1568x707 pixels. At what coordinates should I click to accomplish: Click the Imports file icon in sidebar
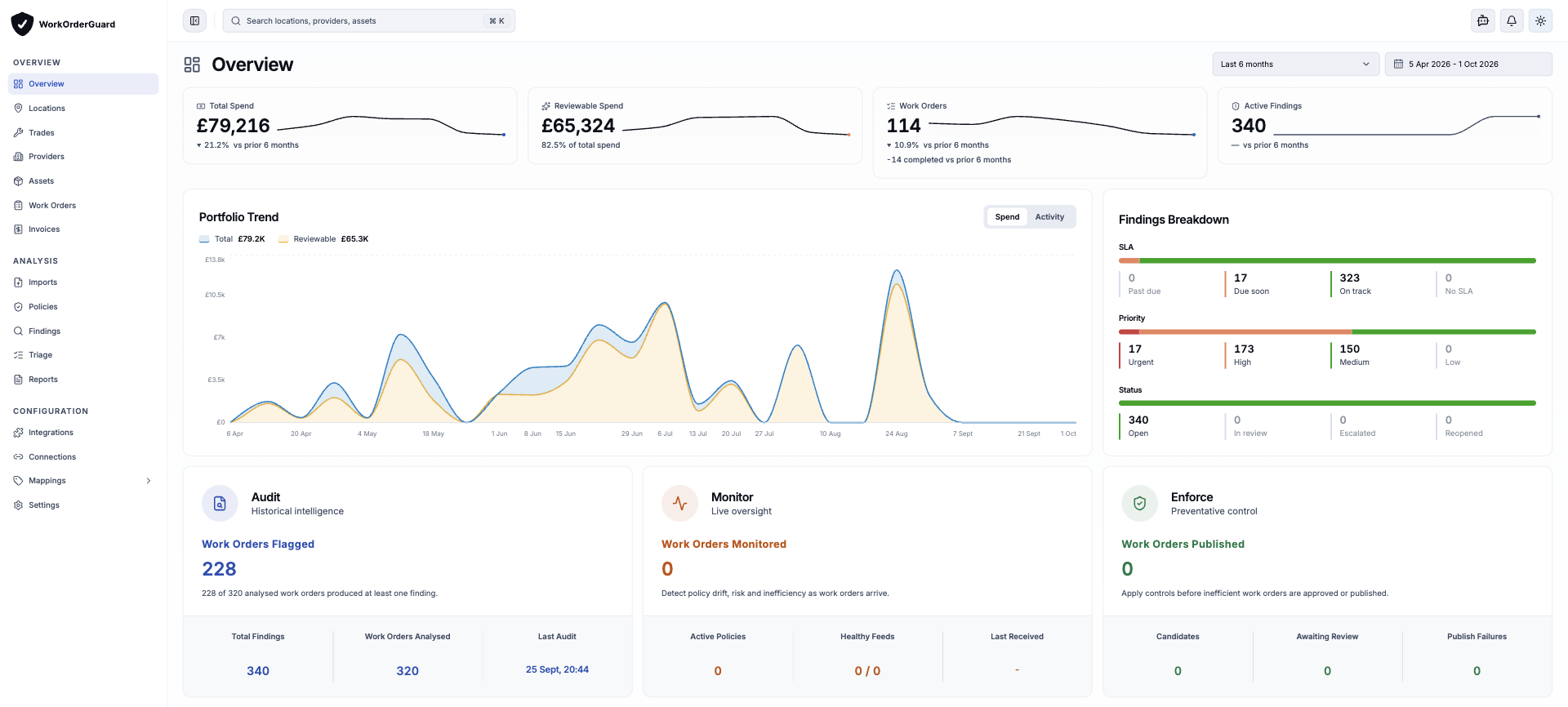click(x=18, y=282)
